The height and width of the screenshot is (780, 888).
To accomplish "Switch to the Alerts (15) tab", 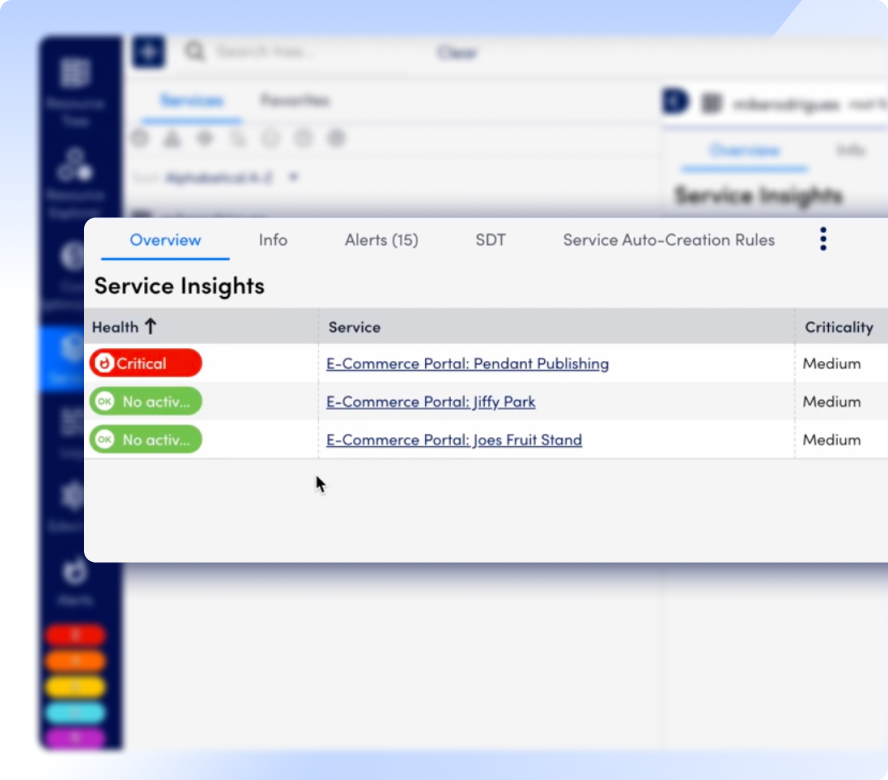I will tap(381, 240).
